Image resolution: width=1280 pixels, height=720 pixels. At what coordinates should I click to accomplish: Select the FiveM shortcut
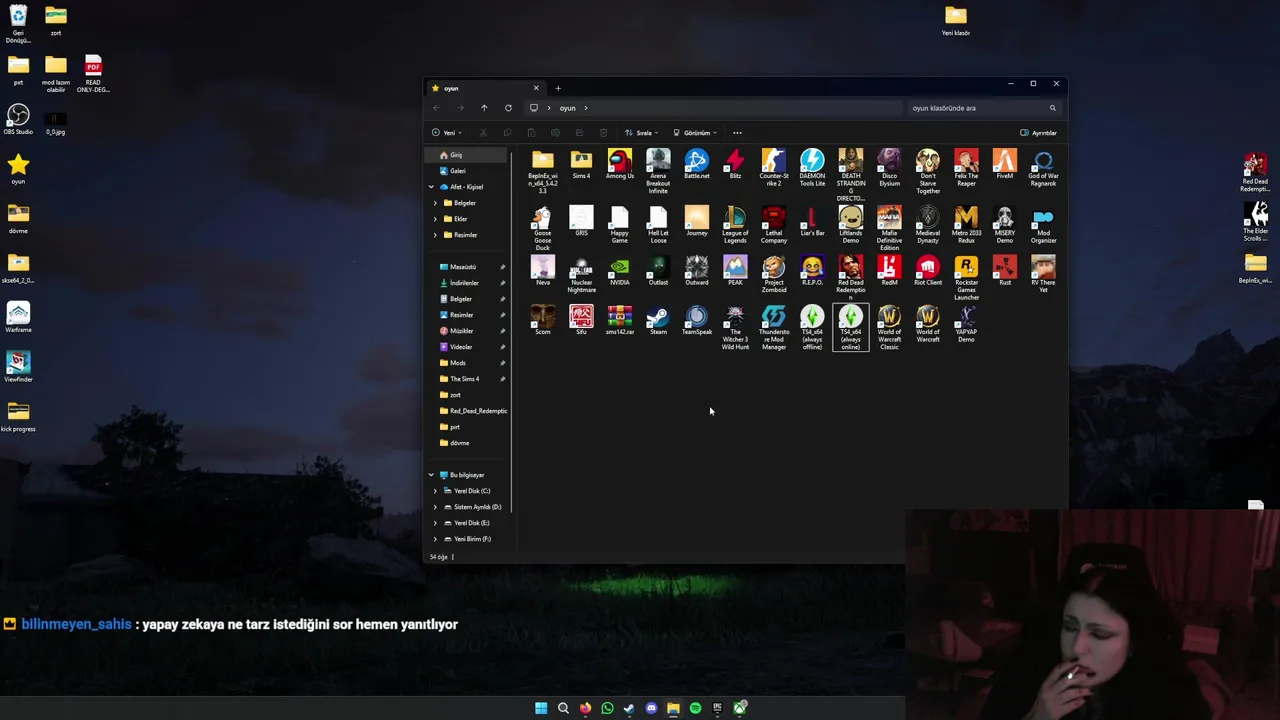tap(1005, 165)
